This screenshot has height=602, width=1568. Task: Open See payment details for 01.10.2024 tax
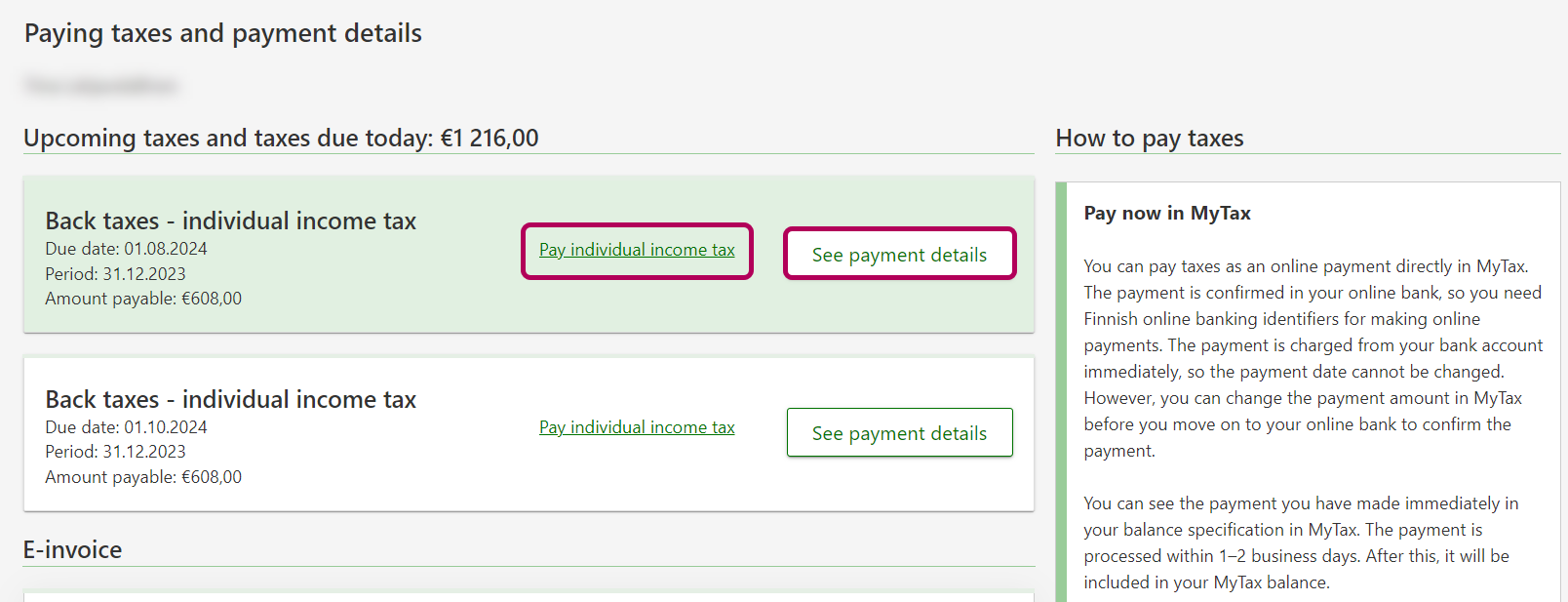[899, 432]
